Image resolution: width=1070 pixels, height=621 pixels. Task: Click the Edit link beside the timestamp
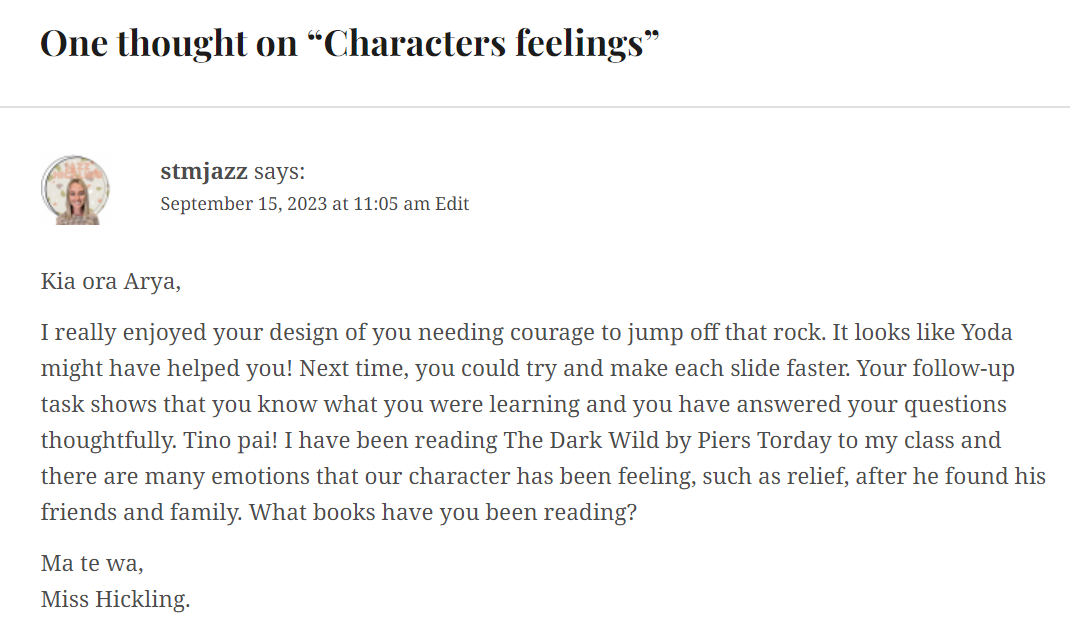[452, 204]
